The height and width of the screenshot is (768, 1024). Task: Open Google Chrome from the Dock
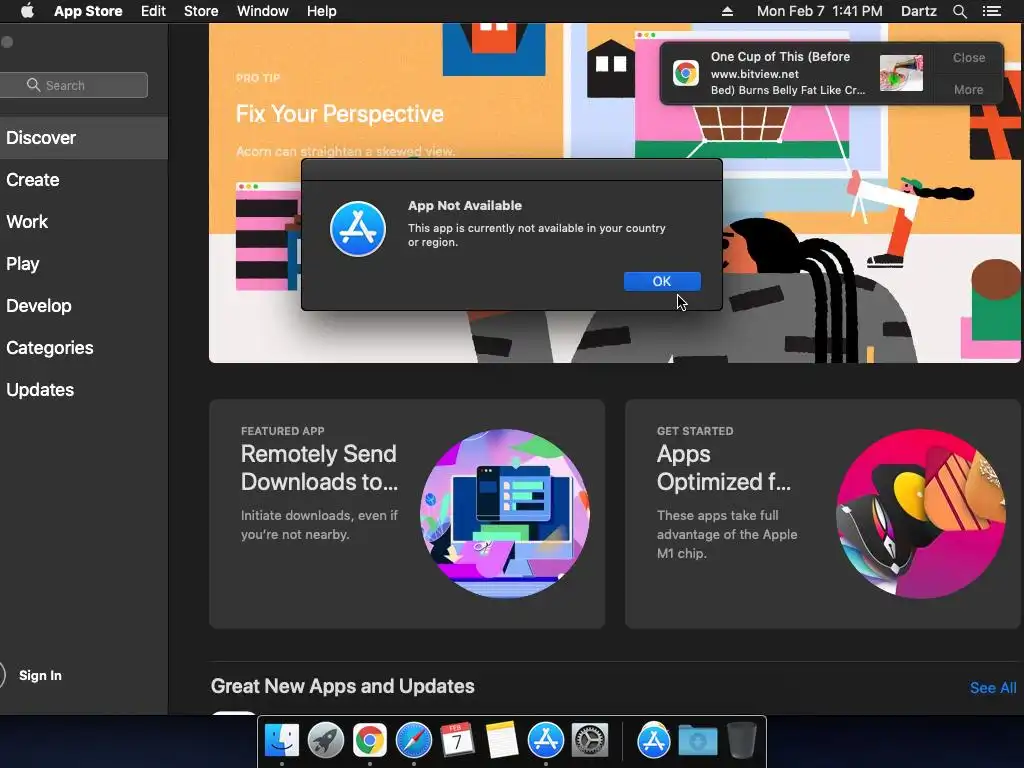(x=370, y=741)
